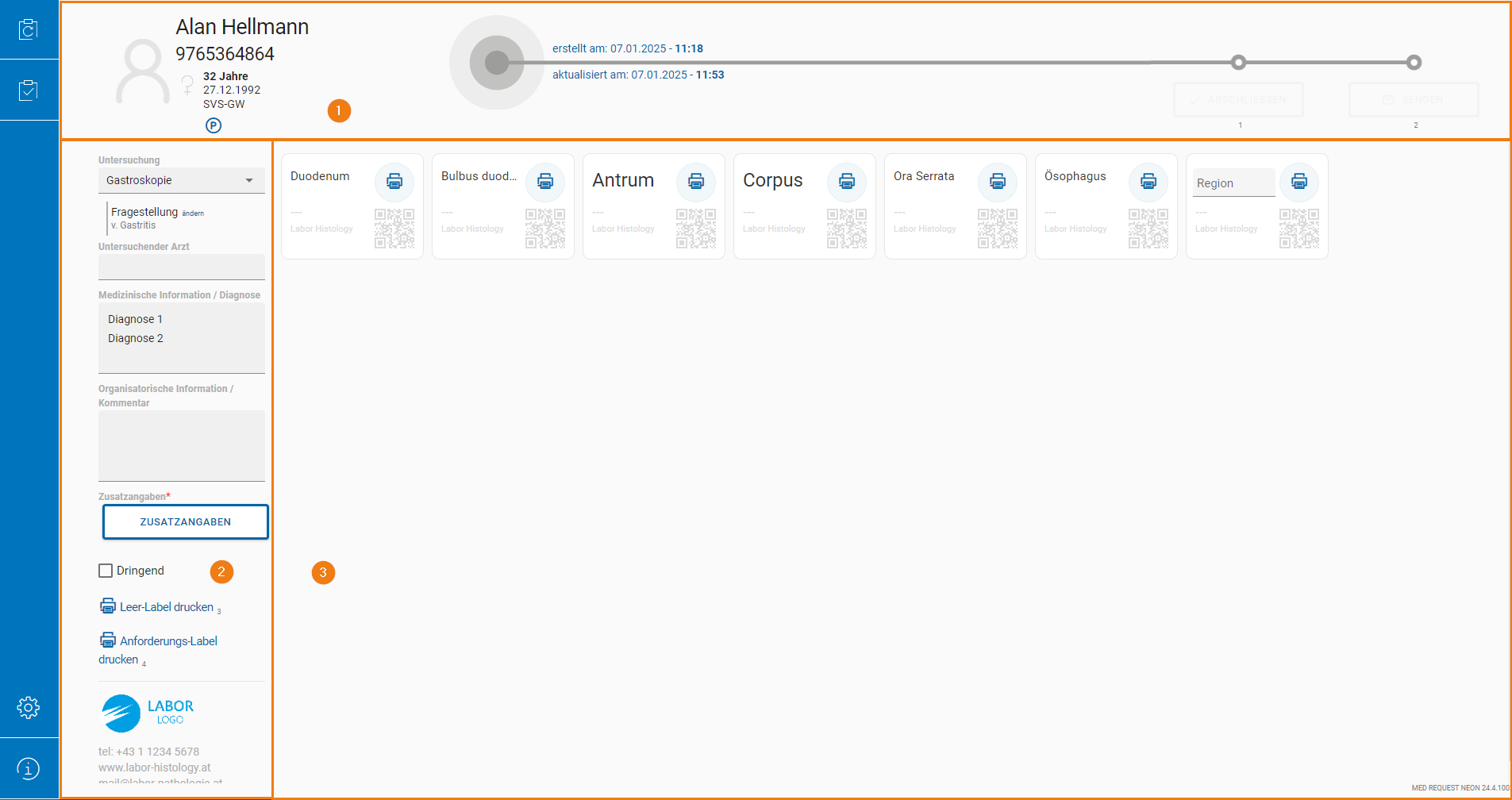Screen dimensions: 1512x800
Task: Print label for Duodenum card
Action: 394,182
